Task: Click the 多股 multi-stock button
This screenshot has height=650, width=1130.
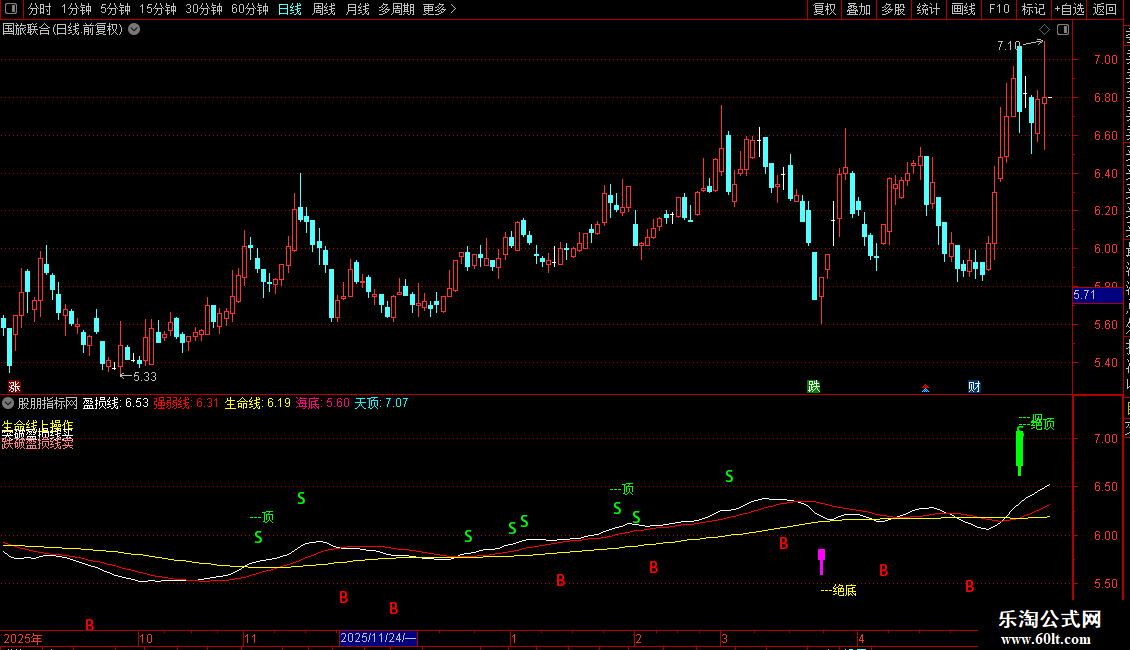Action: pos(894,9)
